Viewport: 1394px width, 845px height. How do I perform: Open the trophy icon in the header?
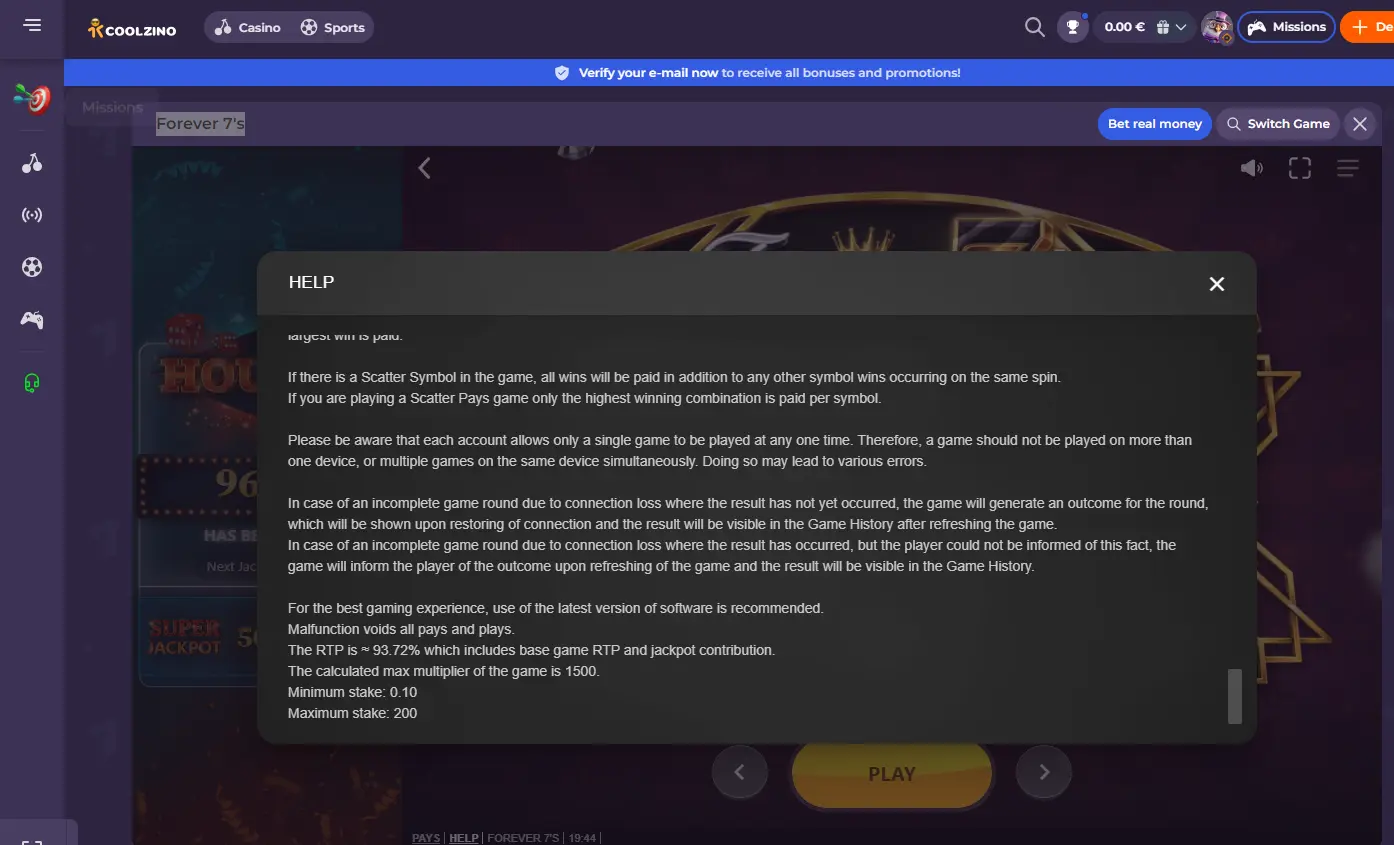pyautogui.click(x=1073, y=27)
